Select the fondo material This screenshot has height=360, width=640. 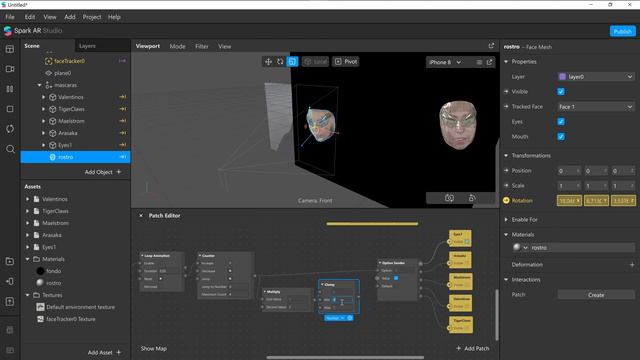tap(53, 271)
